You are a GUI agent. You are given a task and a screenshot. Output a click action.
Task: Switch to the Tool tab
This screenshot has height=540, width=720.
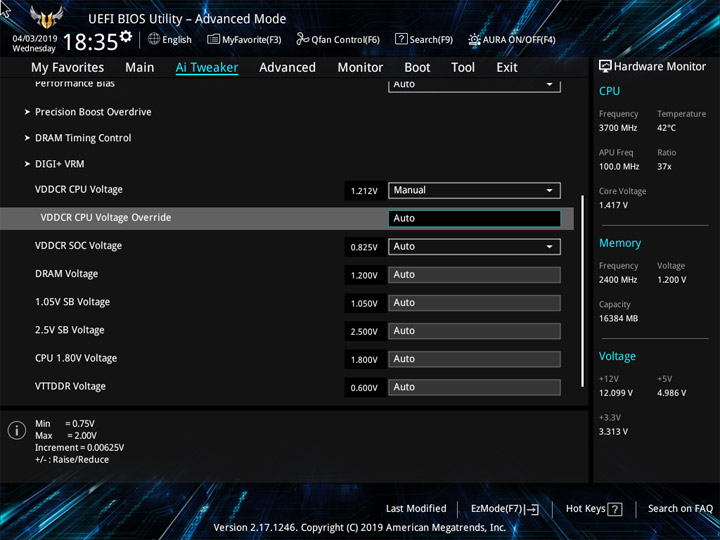point(463,68)
